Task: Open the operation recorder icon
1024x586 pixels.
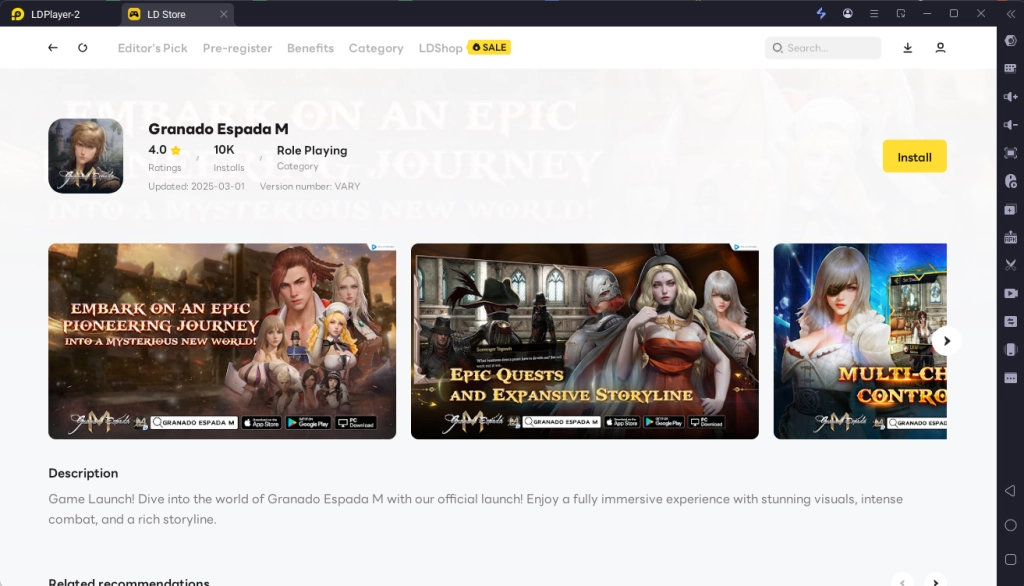Action: click(1011, 181)
